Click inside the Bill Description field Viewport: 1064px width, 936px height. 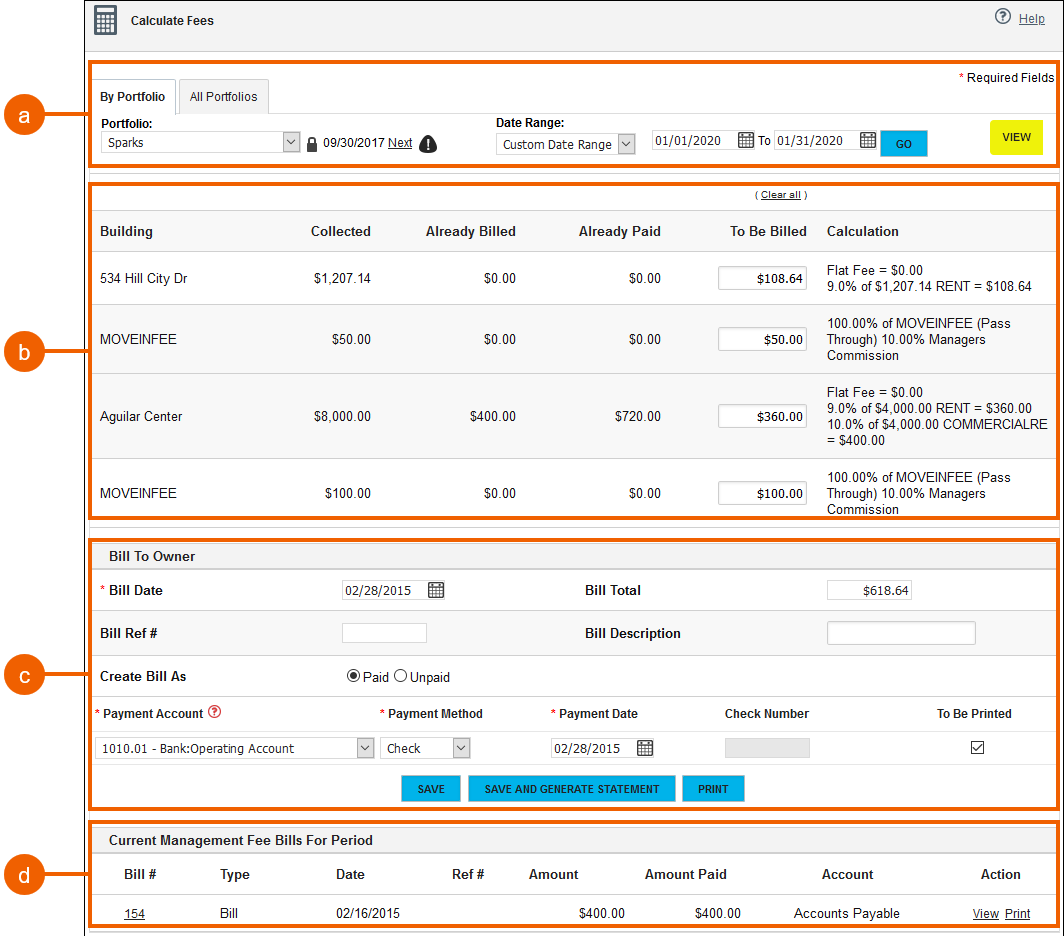900,632
